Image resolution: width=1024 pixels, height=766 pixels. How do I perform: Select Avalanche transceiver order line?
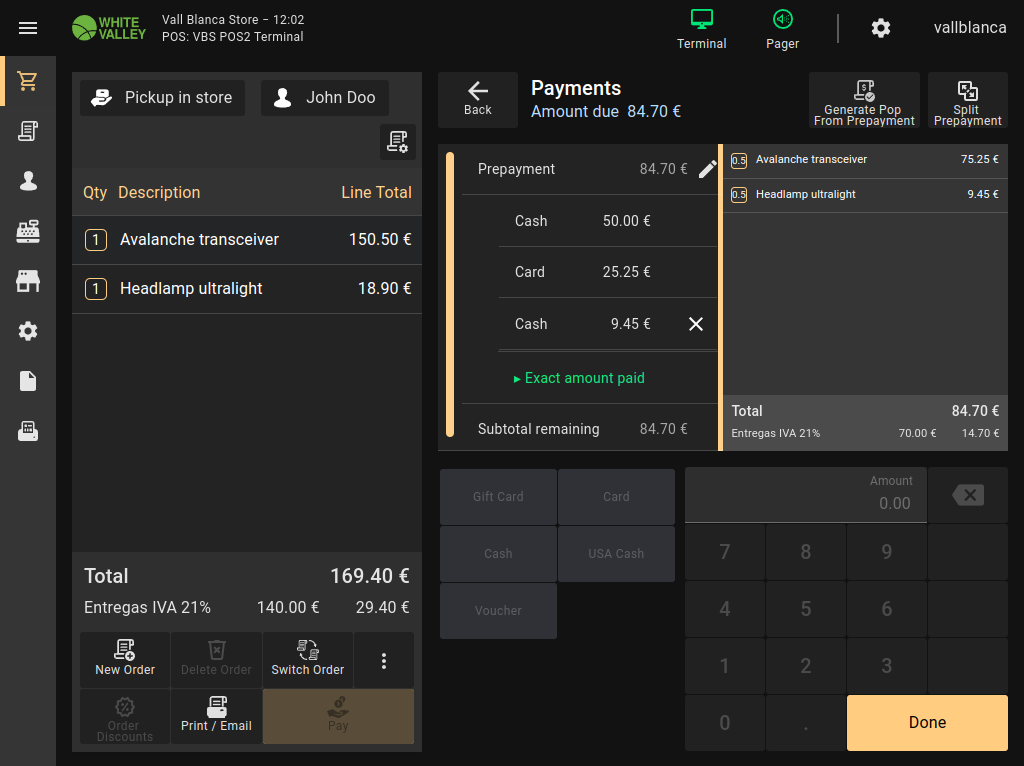pyautogui.click(x=247, y=240)
